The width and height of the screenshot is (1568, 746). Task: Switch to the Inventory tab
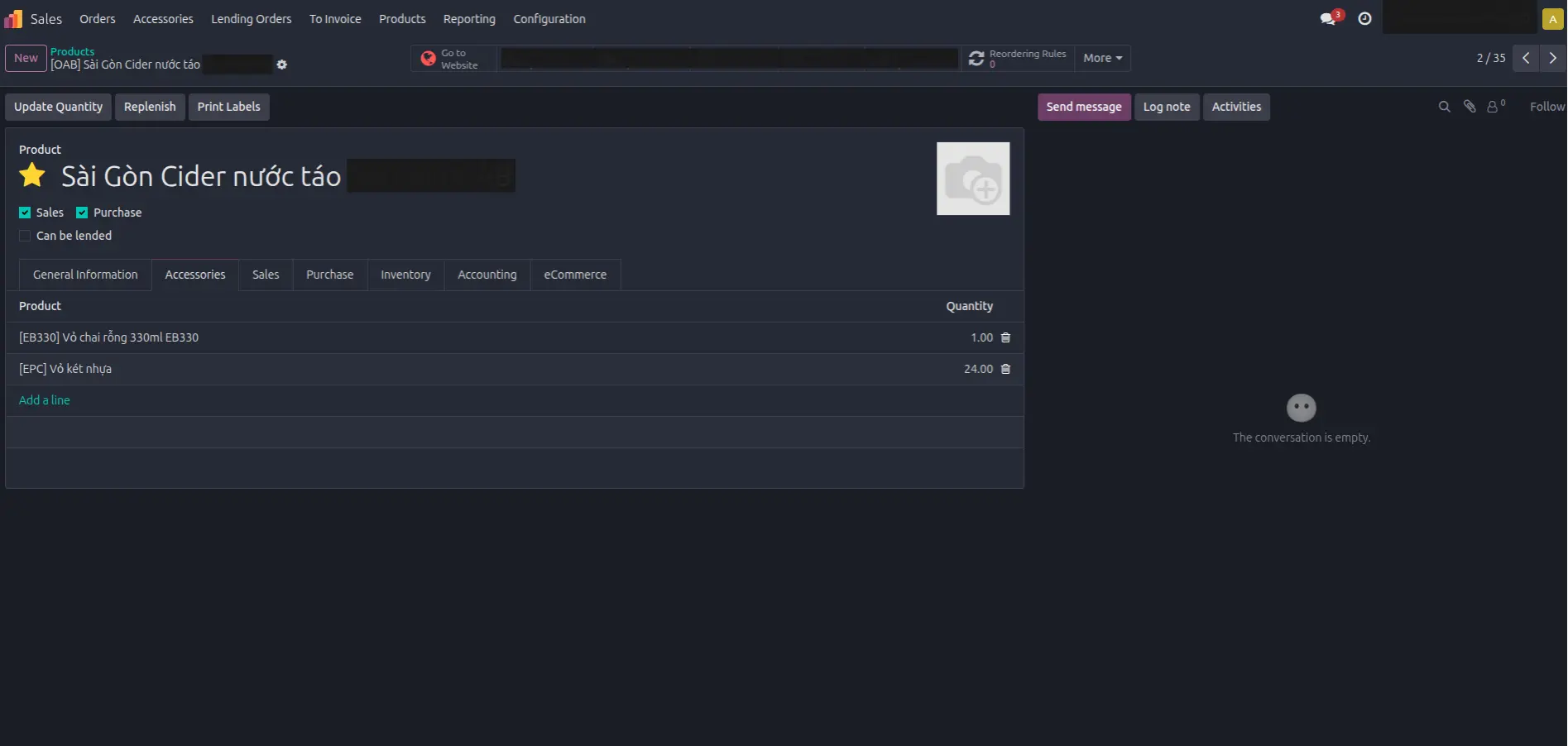pyautogui.click(x=405, y=275)
